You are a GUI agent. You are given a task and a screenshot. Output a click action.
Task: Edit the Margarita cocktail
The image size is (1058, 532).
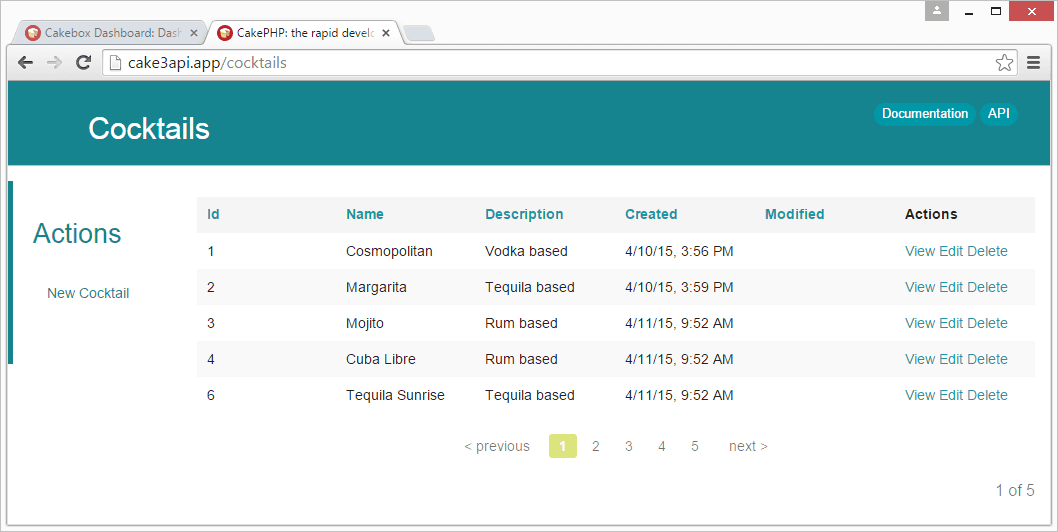coord(950,287)
